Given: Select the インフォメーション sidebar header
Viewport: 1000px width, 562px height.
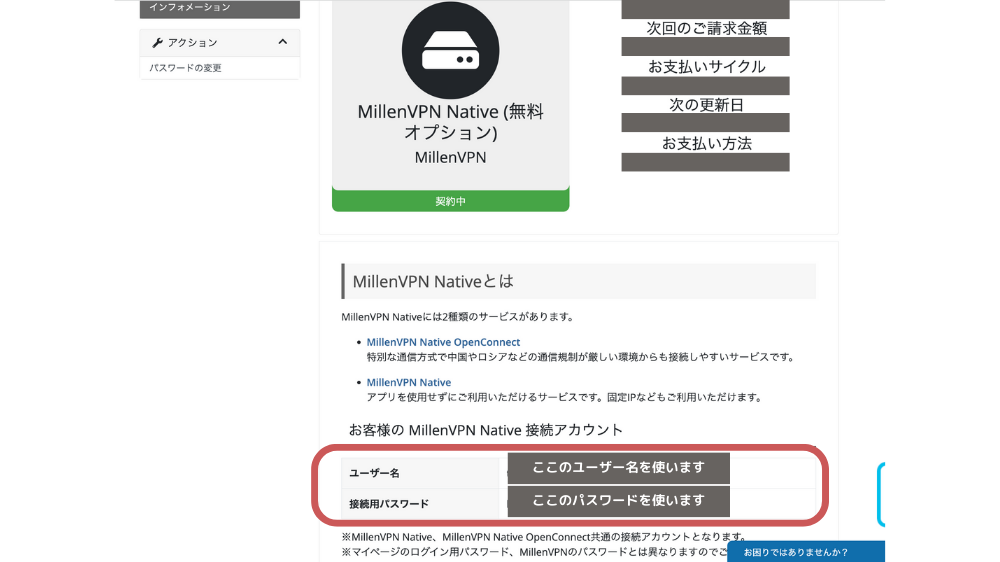Looking at the screenshot, I should tap(219, 8).
